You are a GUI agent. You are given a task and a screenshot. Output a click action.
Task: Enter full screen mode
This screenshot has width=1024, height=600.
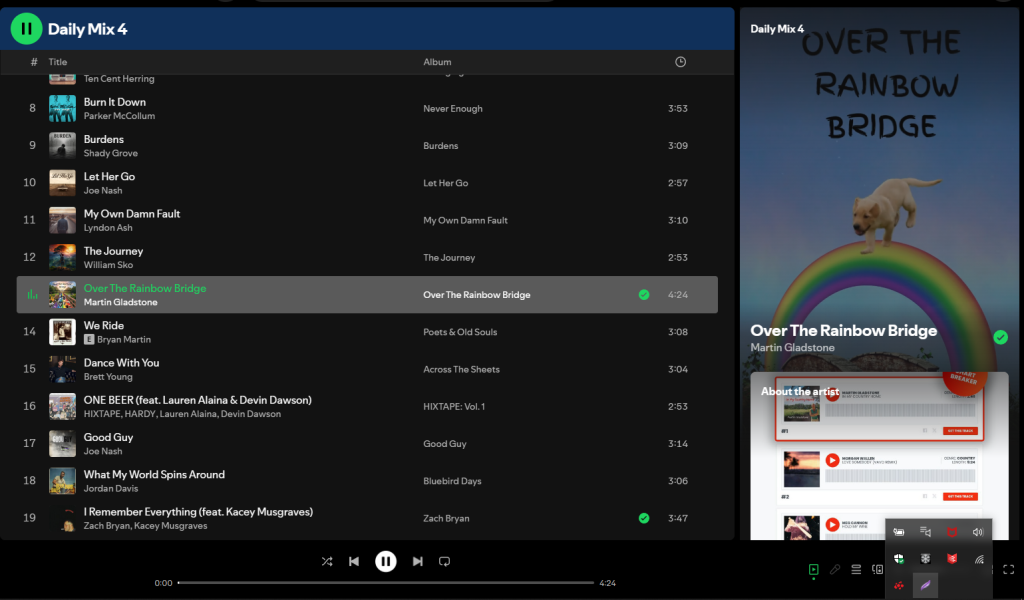pyautogui.click(x=1009, y=570)
